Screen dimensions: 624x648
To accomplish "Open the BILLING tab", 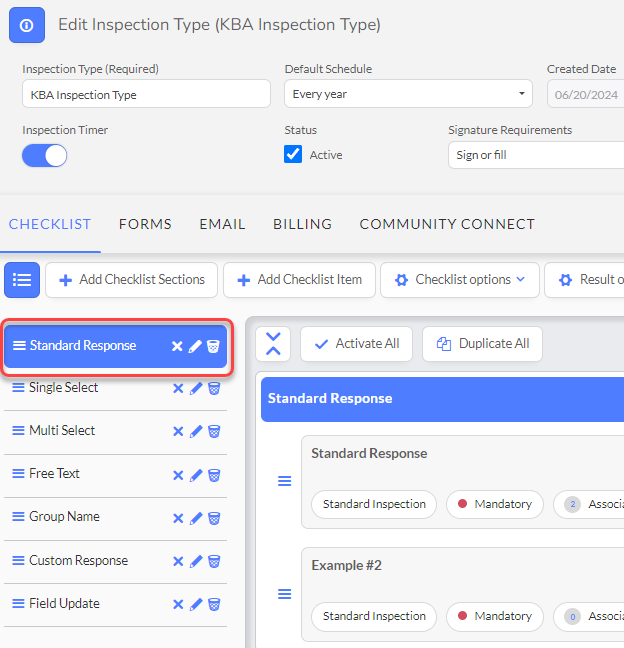I will (302, 224).
